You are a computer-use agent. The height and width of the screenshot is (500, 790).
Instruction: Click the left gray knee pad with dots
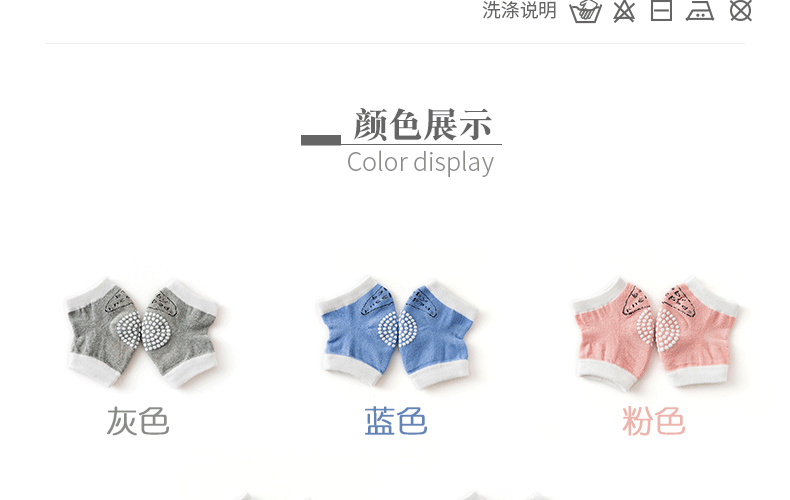pyautogui.click(x=103, y=333)
